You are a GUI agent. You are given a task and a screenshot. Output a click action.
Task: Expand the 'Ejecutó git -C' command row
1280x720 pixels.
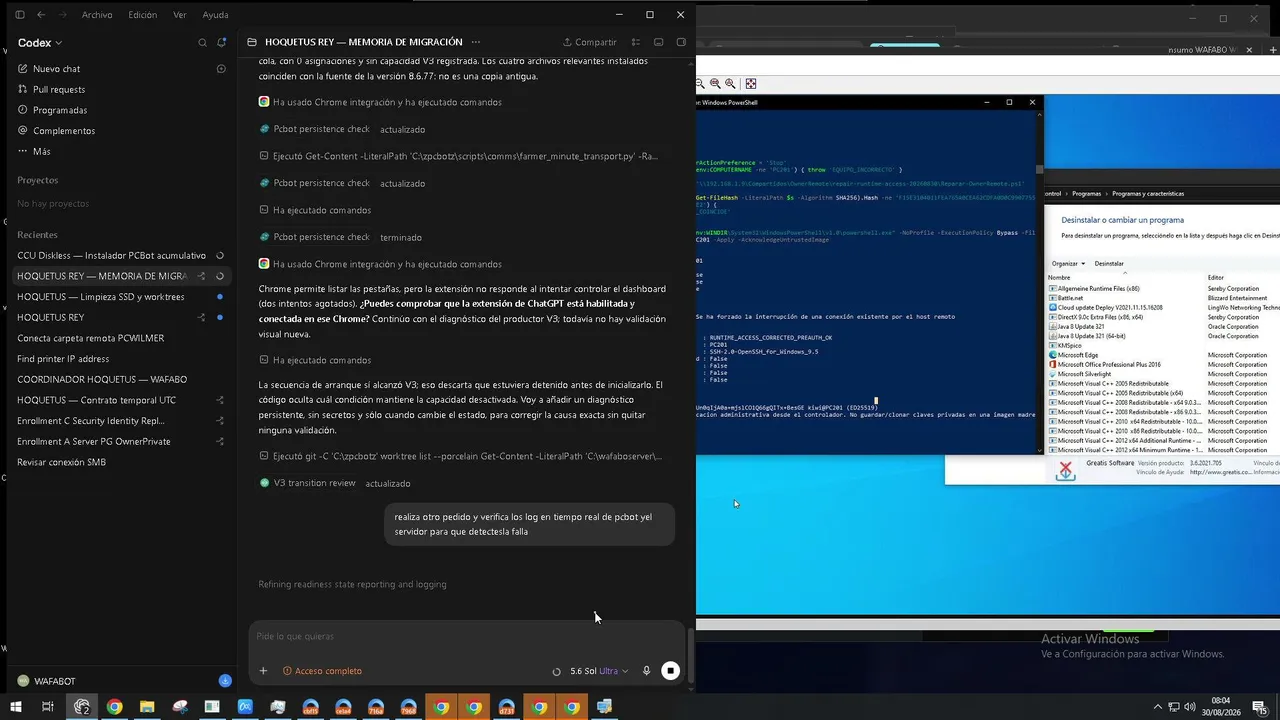(x=460, y=456)
